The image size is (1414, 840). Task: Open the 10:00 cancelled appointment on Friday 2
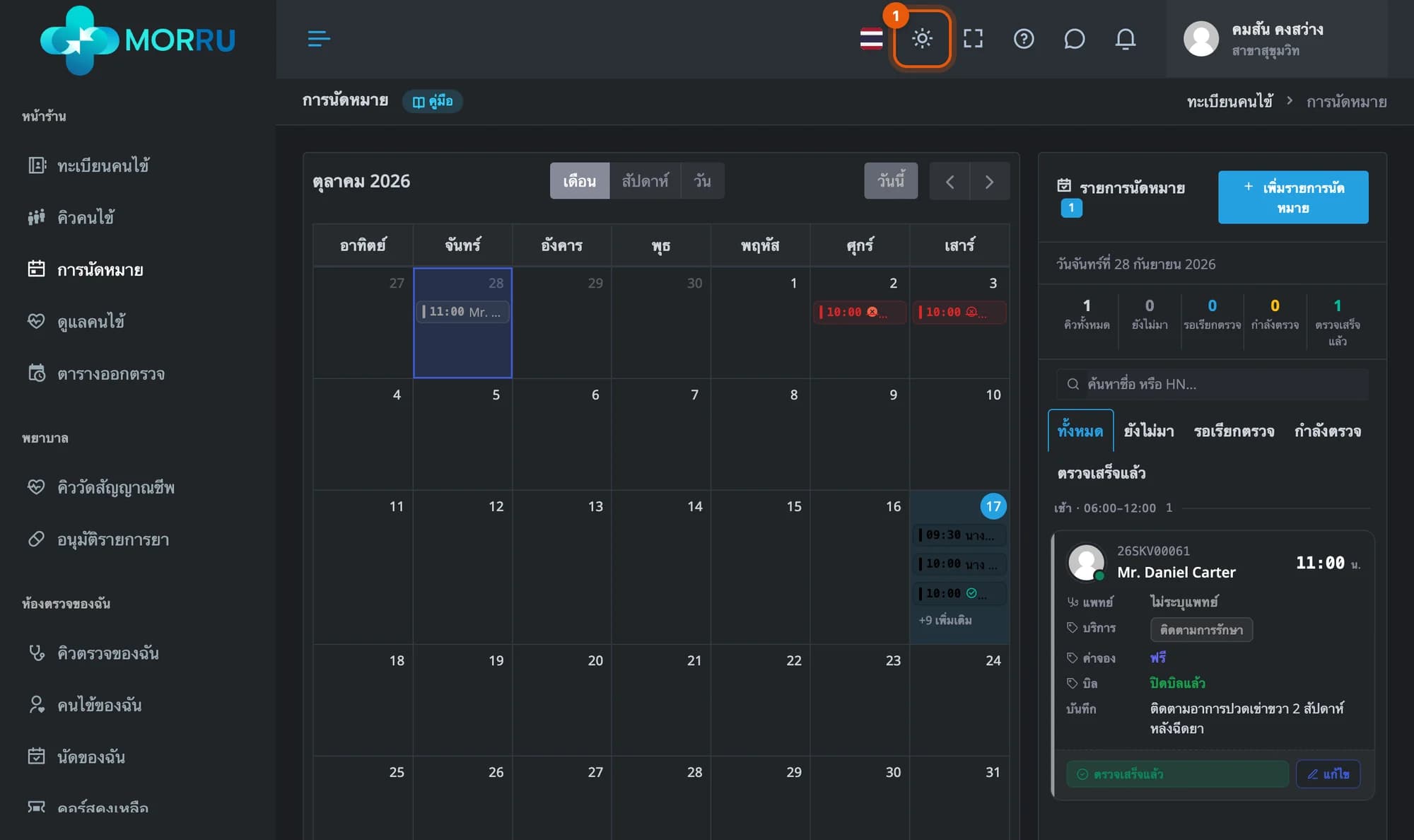pos(859,312)
